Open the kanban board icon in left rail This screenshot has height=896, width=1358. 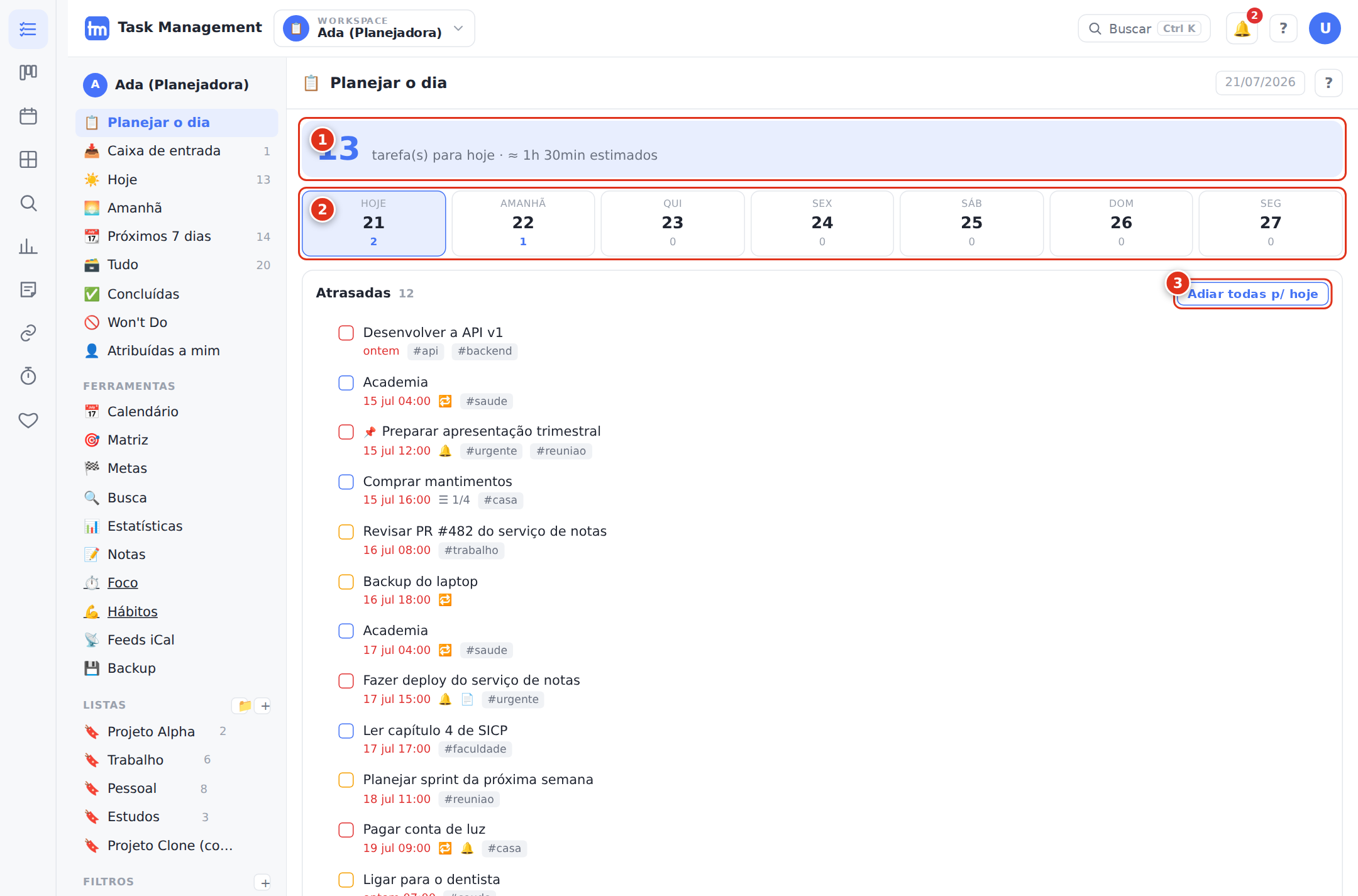click(28, 72)
